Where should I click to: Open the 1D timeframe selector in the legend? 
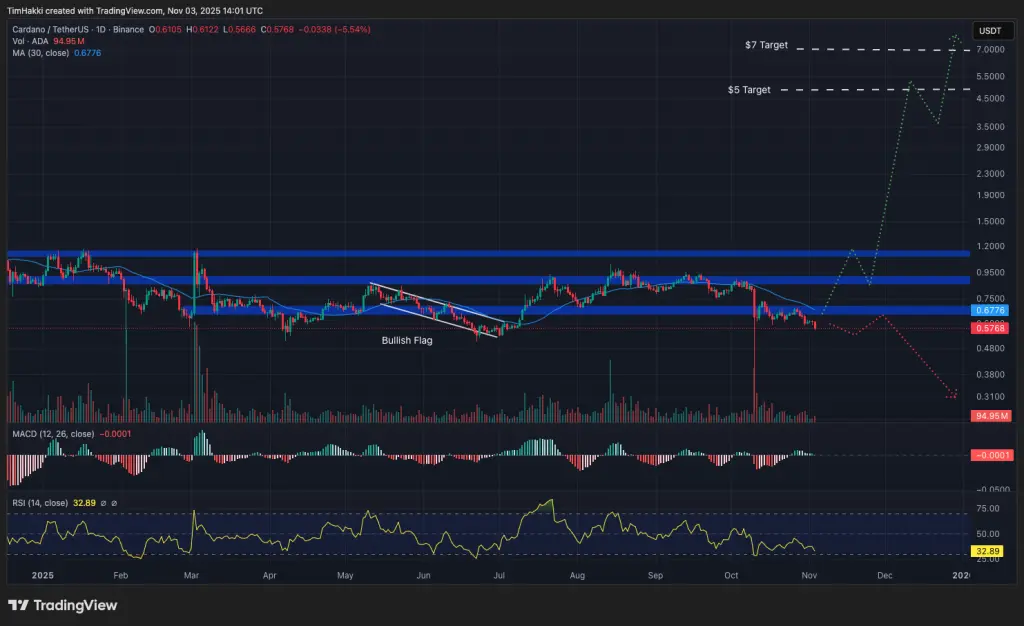[x=100, y=30]
